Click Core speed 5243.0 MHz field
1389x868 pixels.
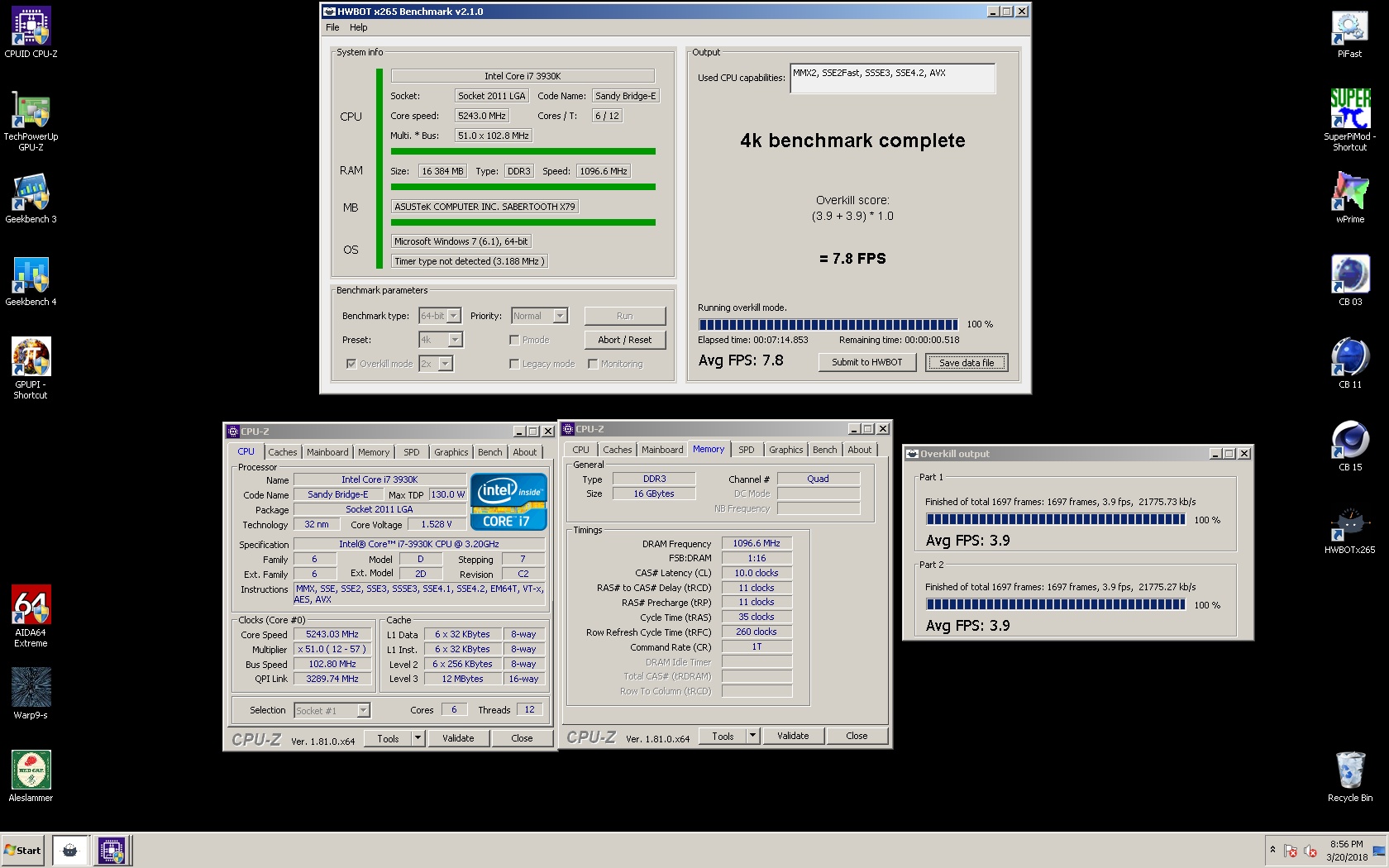tap(482, 116)
